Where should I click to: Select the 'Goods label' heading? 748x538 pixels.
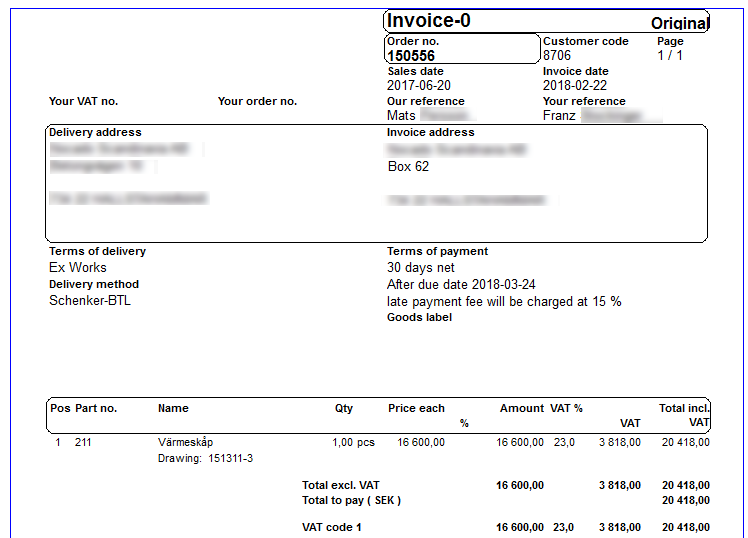(x=419, y=317)
